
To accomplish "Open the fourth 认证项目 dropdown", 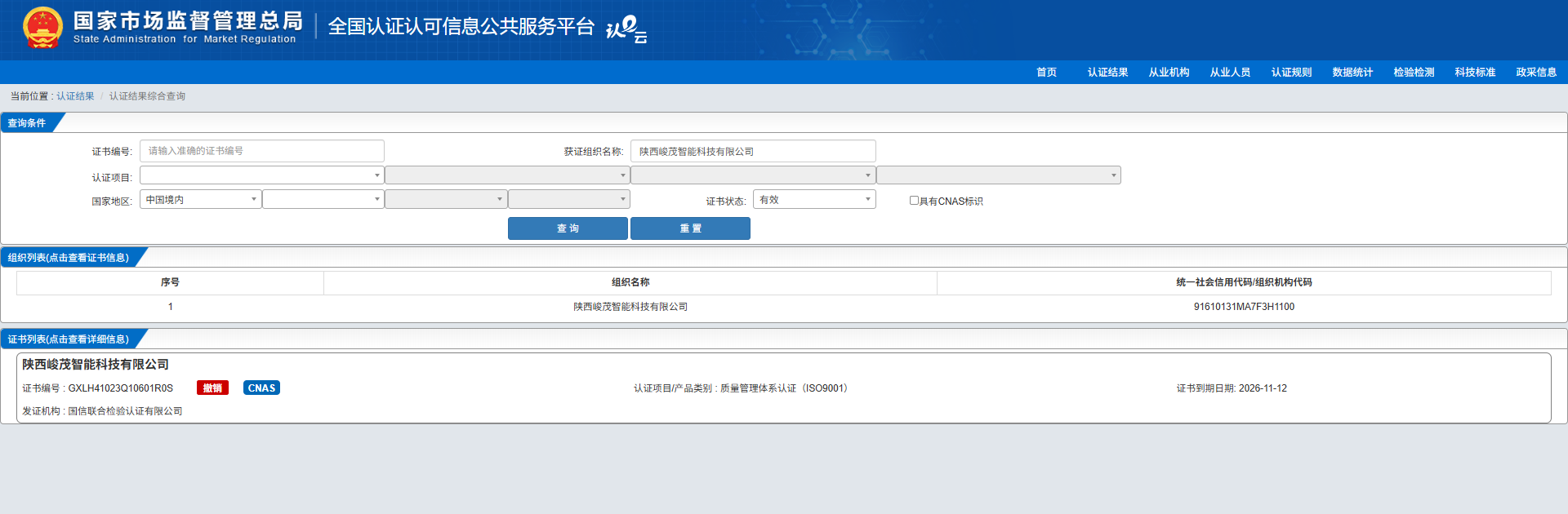I will click(999, 175).
